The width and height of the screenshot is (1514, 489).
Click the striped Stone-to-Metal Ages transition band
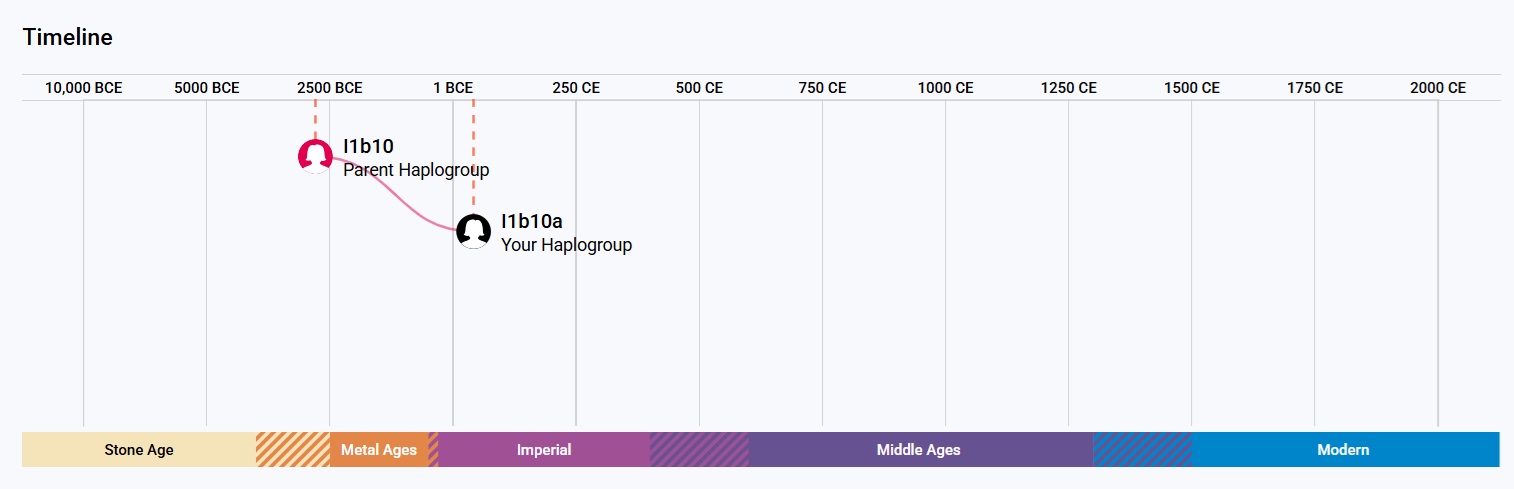coord(292,450)
